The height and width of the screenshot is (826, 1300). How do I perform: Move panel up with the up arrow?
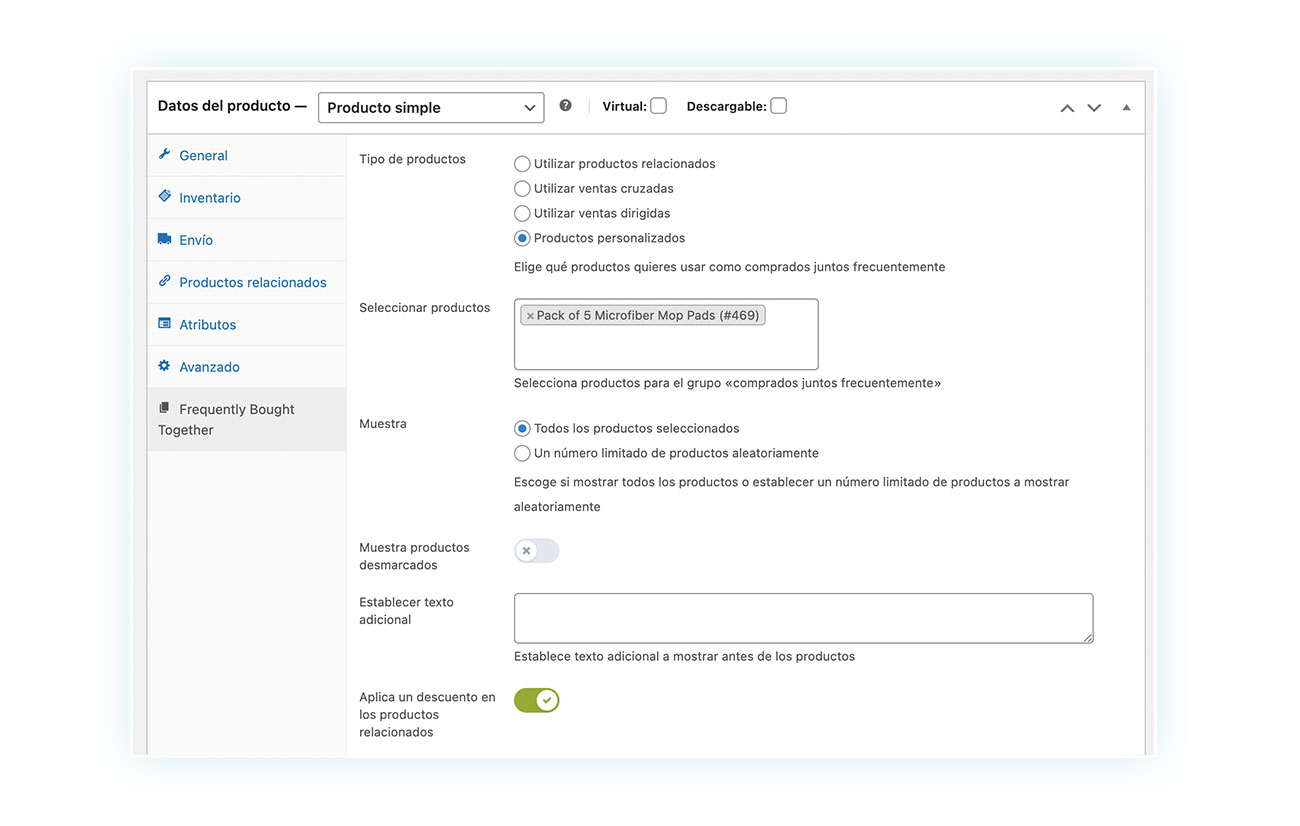tap(1067, 108)
